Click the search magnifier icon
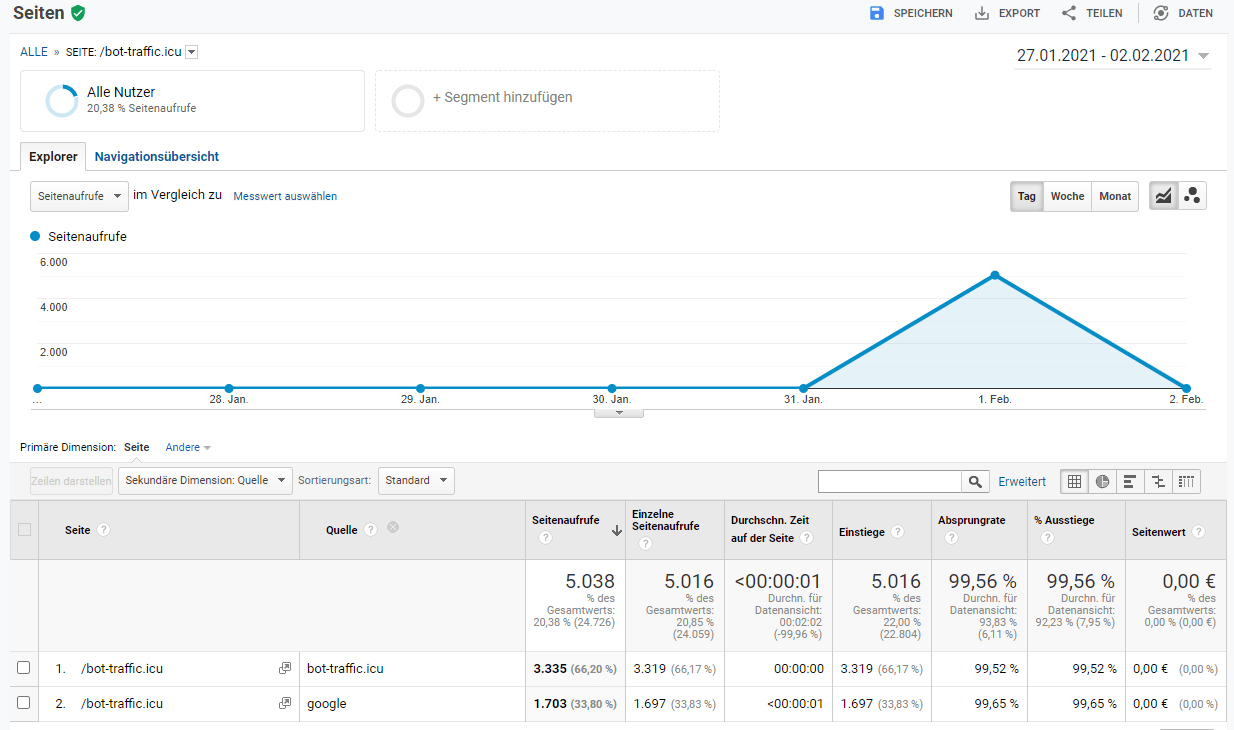The width and height of the screenshot is (1234, 730). (x=976, y=482)
